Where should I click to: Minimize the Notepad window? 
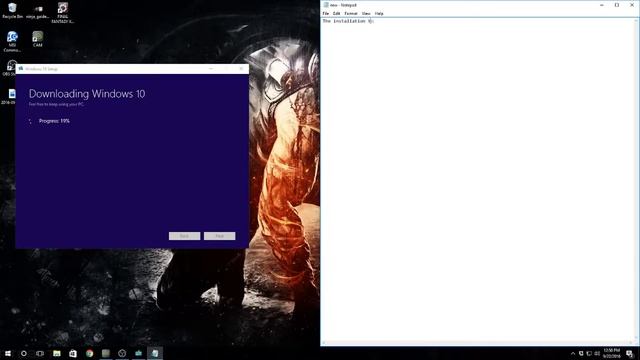[602, 5]
